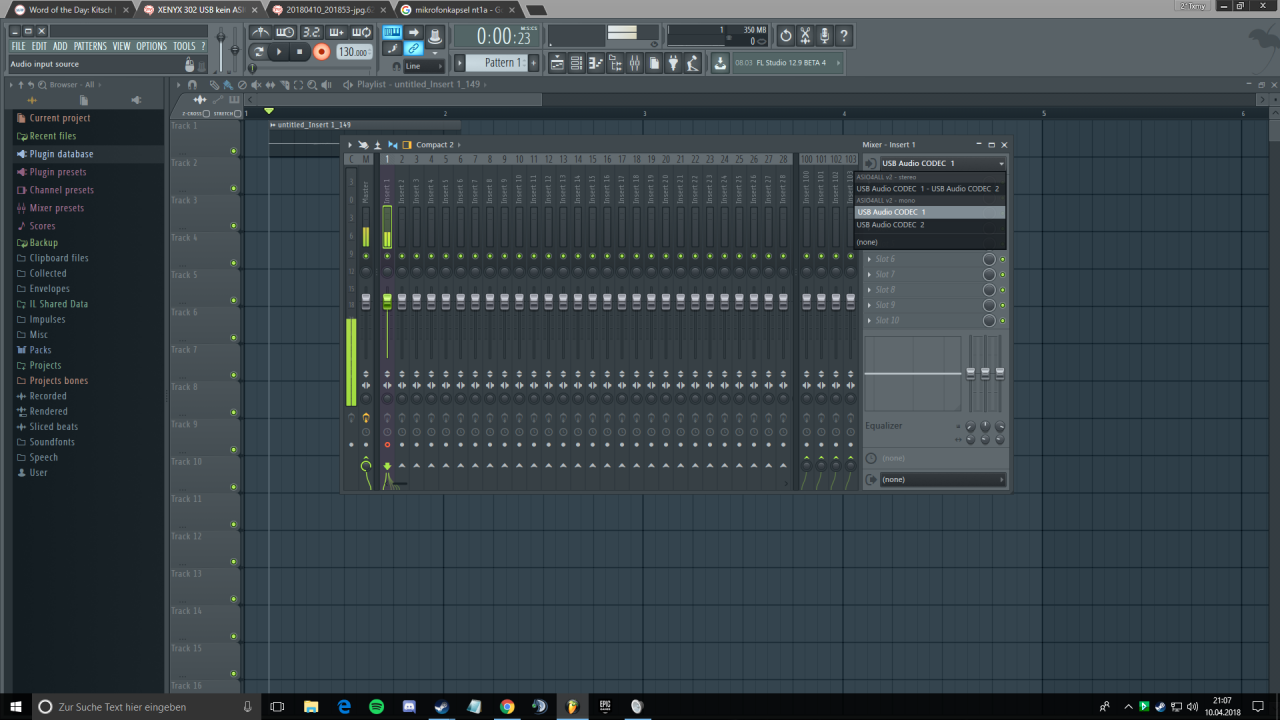
Task: Click the scissors audio editor icon
Action: (x=805, y=36)
